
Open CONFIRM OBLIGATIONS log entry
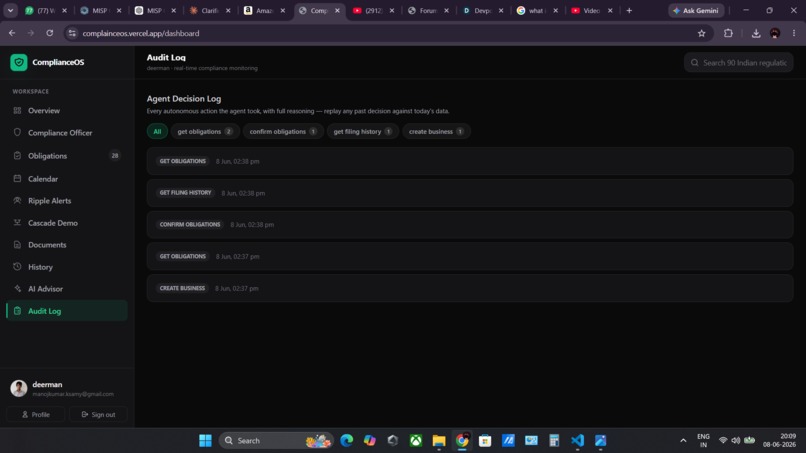[470, 225]
